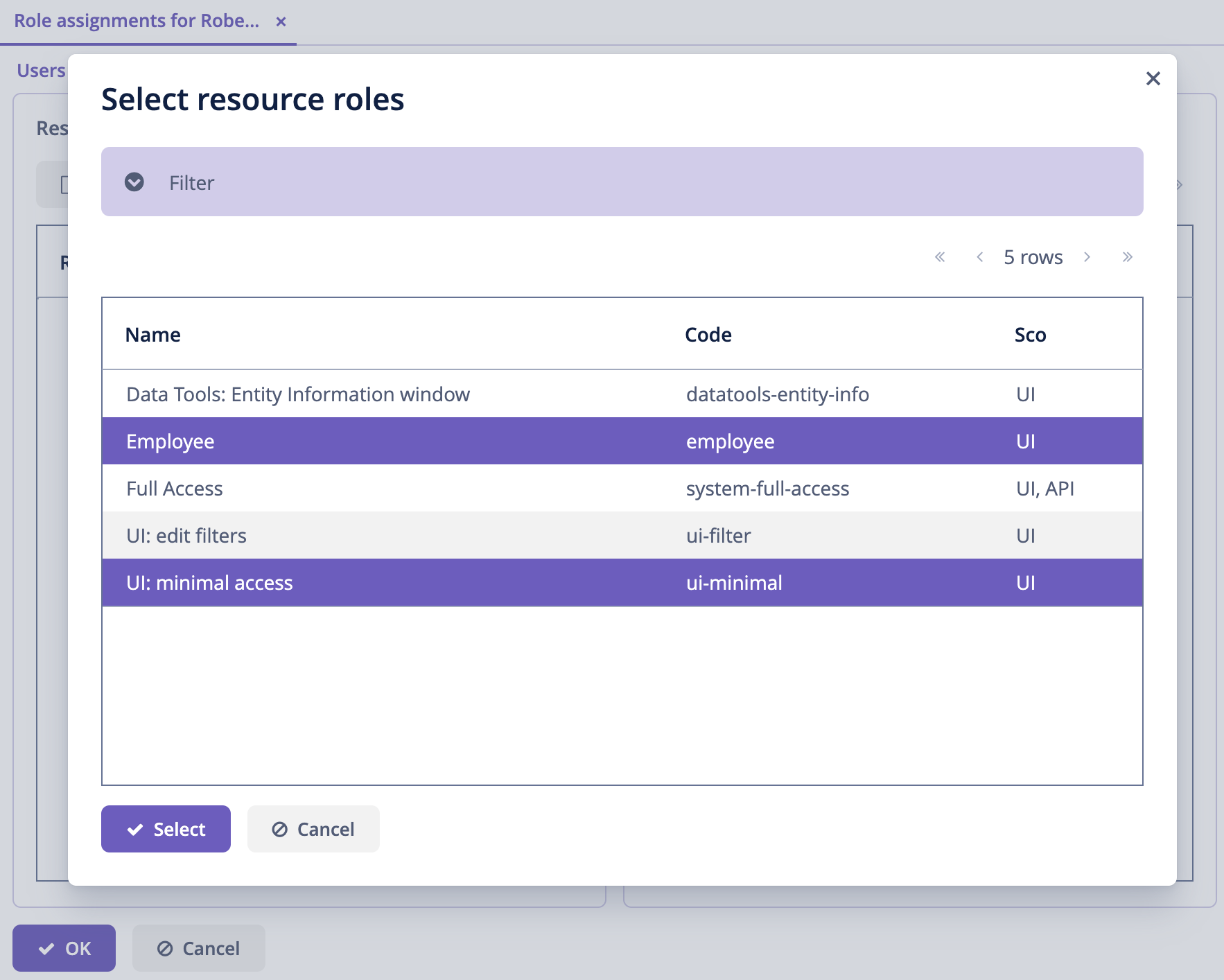Click the ui-minimal code cell
This screenshot has width=1224, height=980.
[734, 583]
